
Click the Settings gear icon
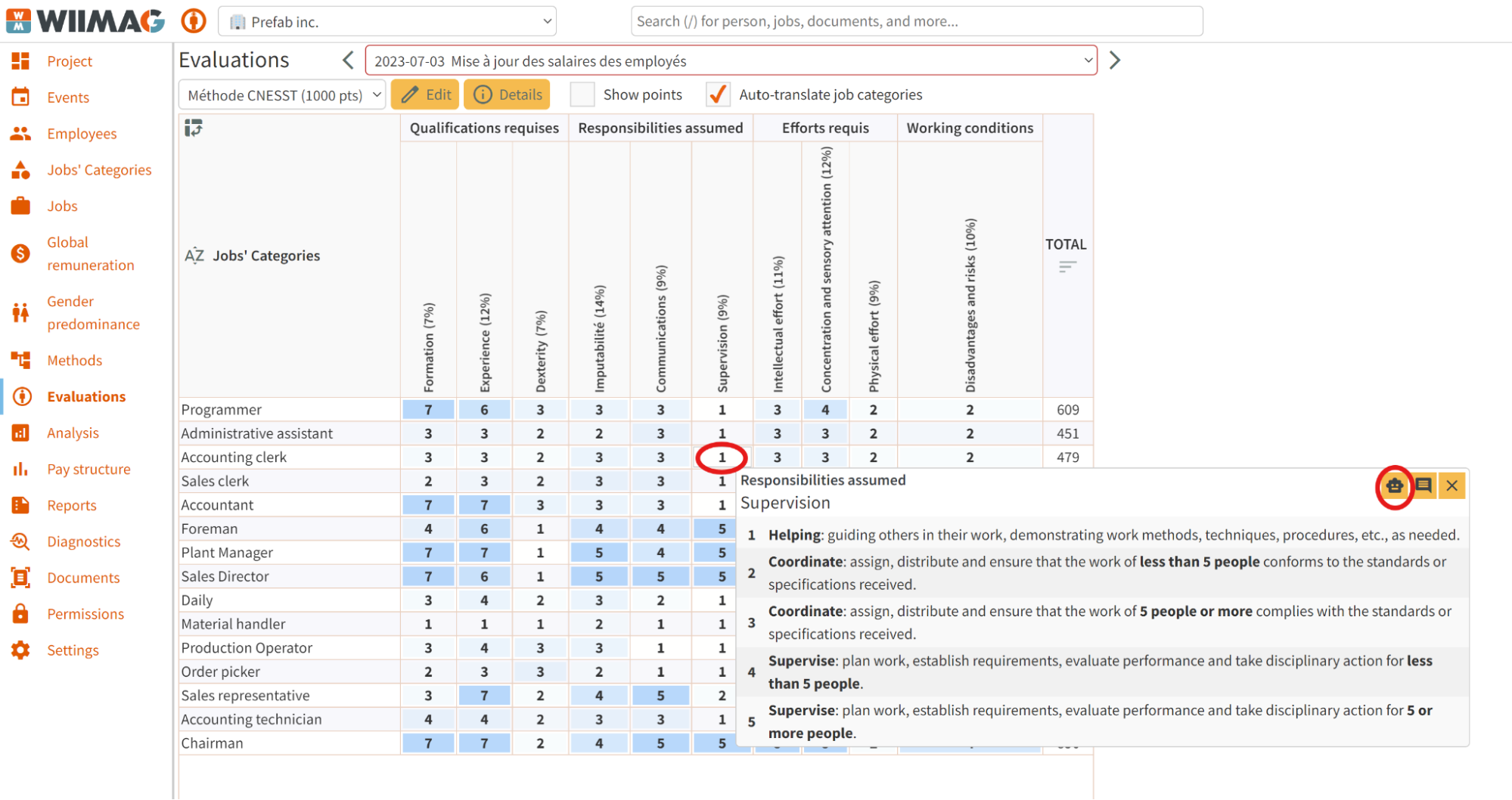(x=20, y=650)
